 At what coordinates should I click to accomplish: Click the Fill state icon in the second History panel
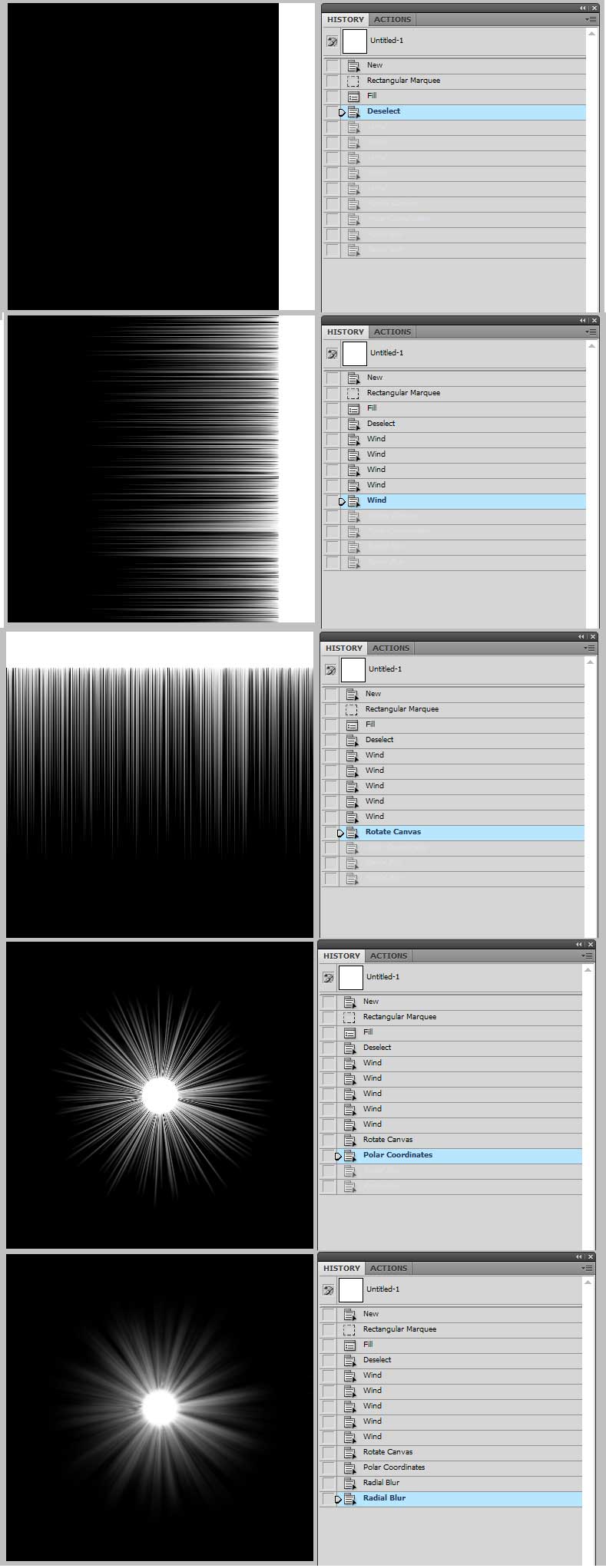coord(353,408)
